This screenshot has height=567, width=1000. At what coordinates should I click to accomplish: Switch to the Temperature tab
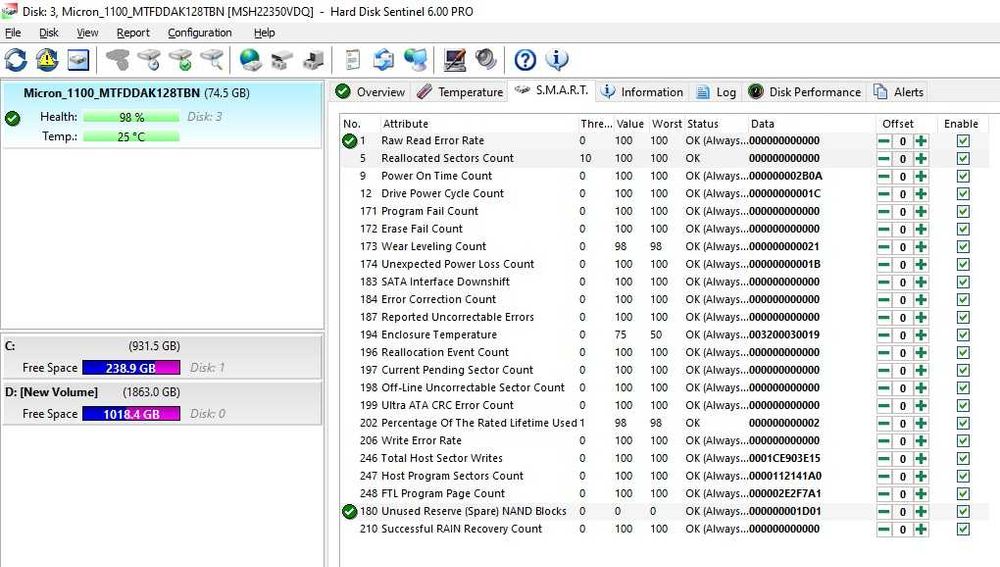[459, 92]
